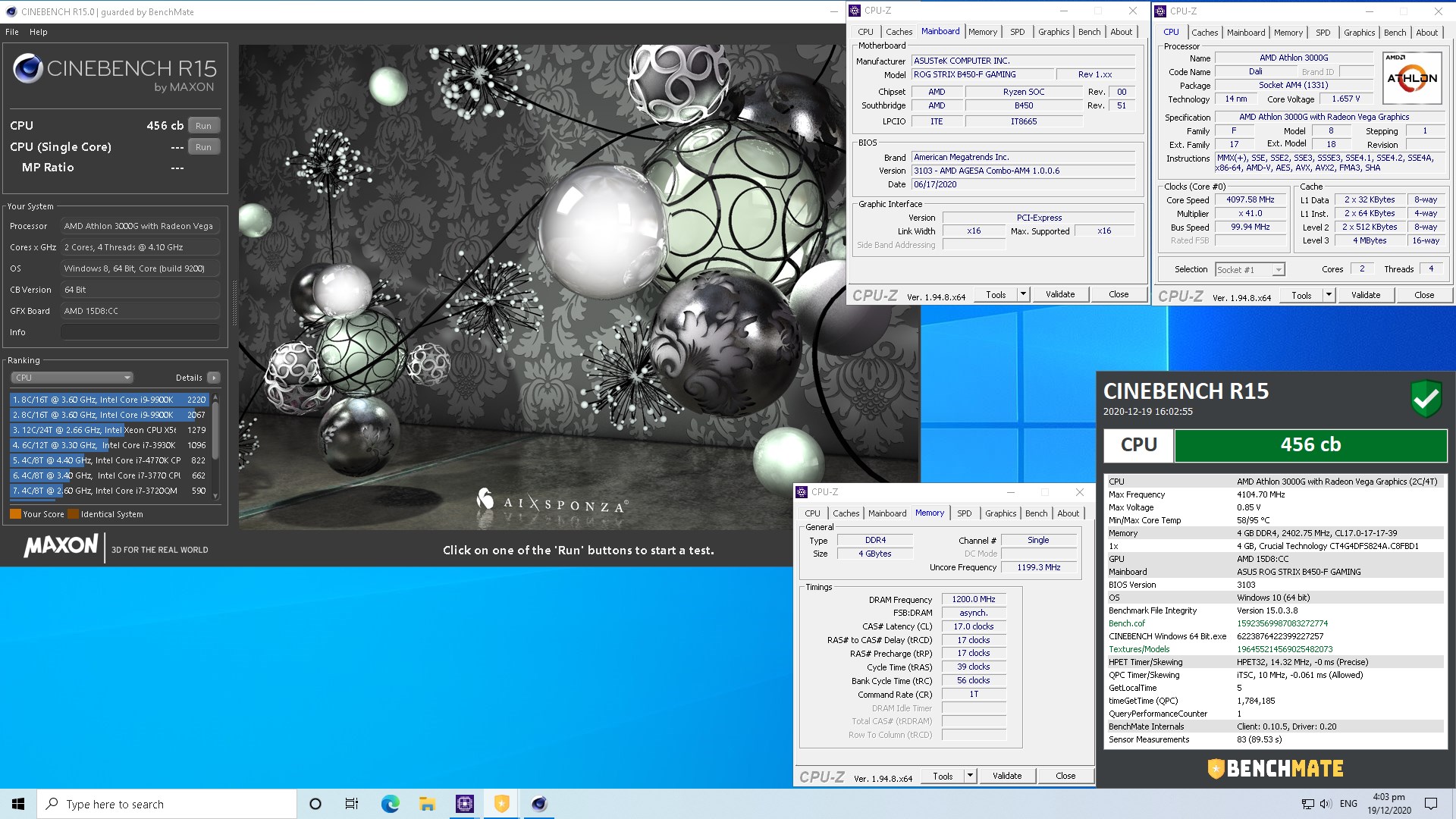Switch to Caches tab in Mainboard CPU-Z
The image size is (1456, 819).
pyautogui.click(x=899, y=32)
